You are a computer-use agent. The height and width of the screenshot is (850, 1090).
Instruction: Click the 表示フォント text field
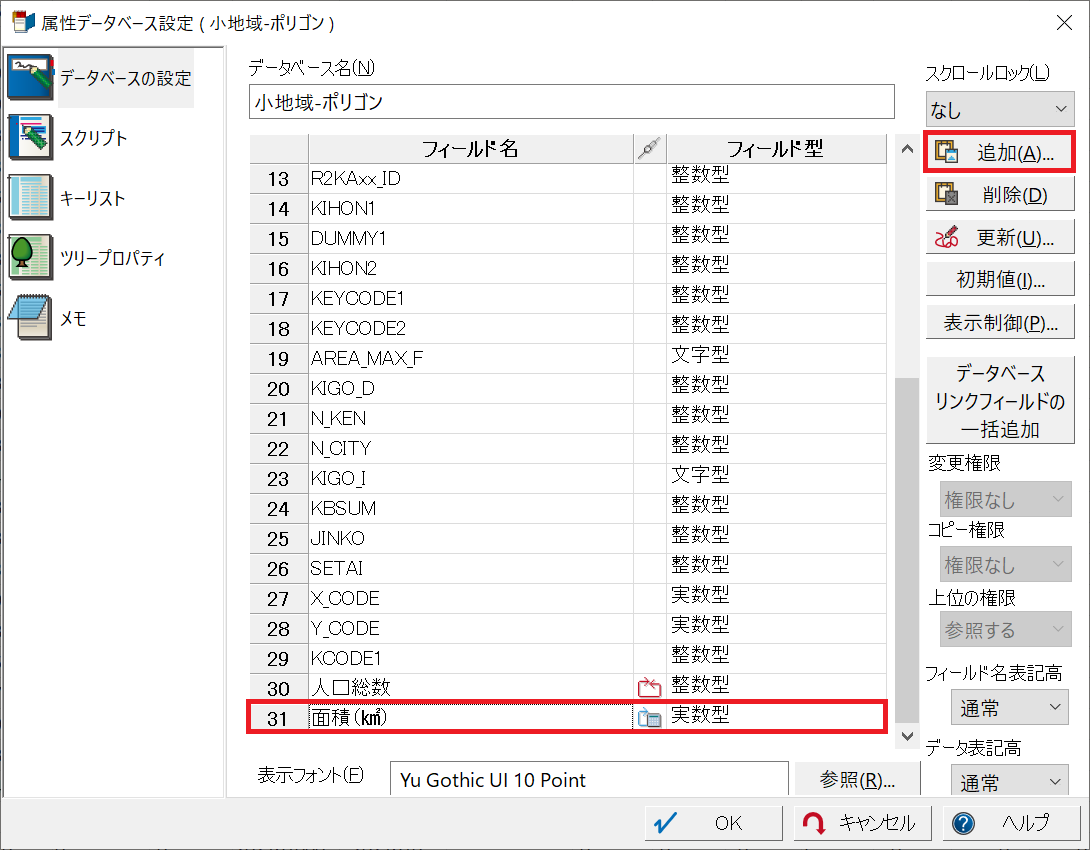tap(589, 779)
